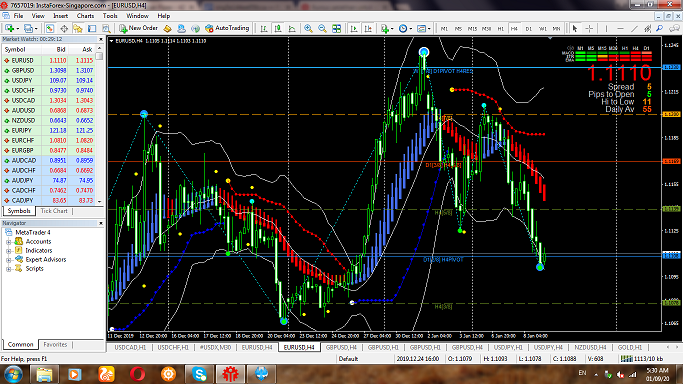Open the speech bubbles chat icon
The image size is (683, 384).
coord(674,28)
